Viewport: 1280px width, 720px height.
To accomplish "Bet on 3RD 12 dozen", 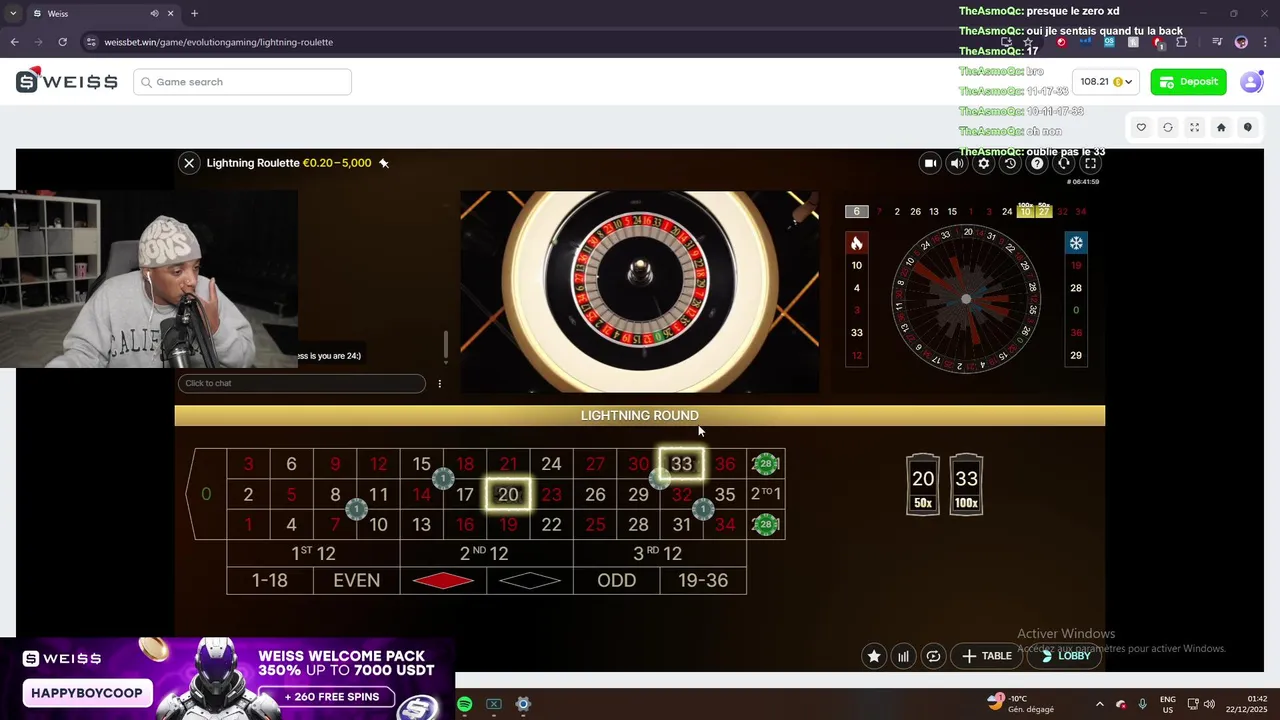I will click(660, 553).
